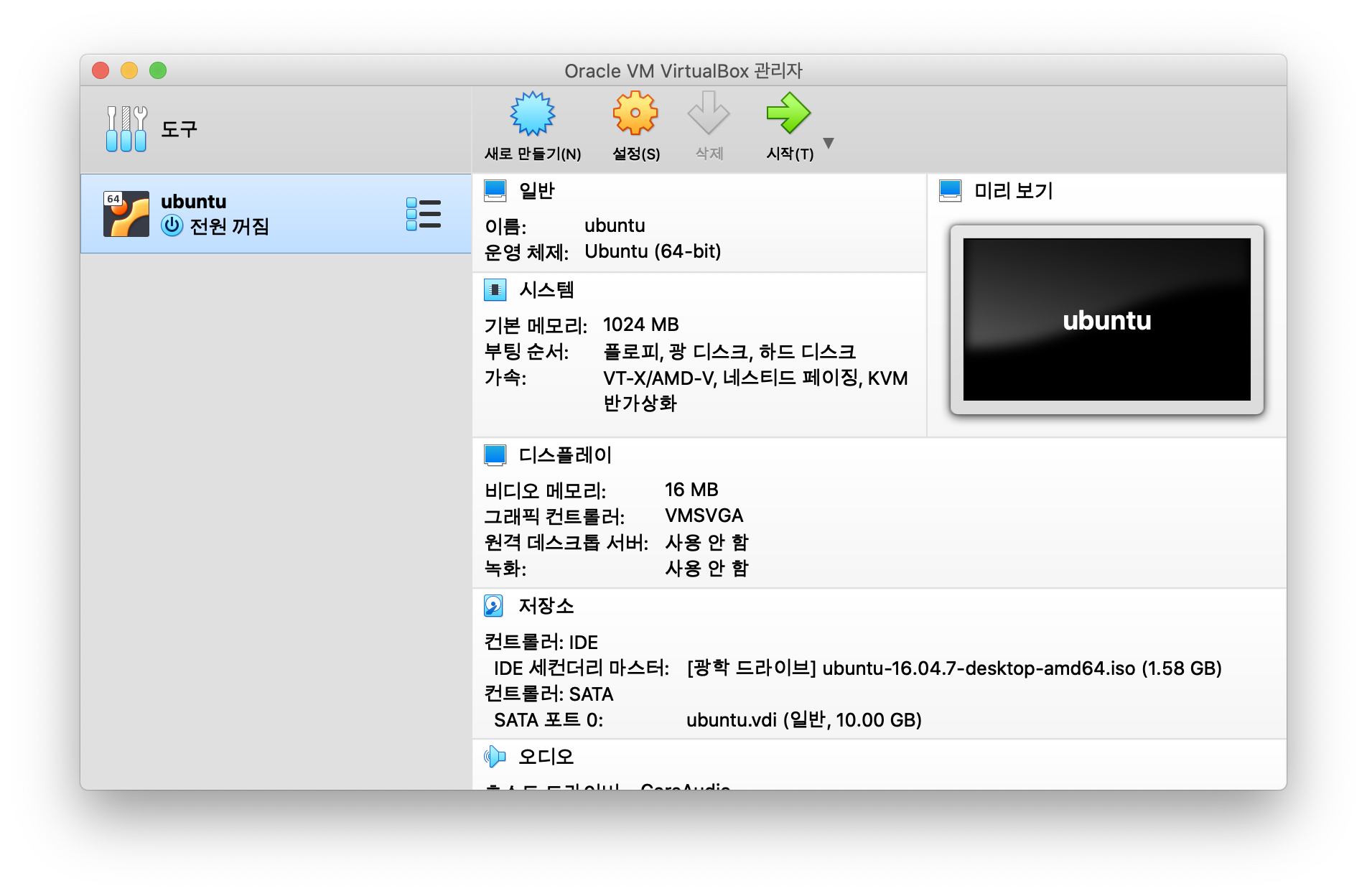The height and width of the screenshot is (896, 1367).
Task: Click the 디스플레이 section icon
Action: [495, 454]
